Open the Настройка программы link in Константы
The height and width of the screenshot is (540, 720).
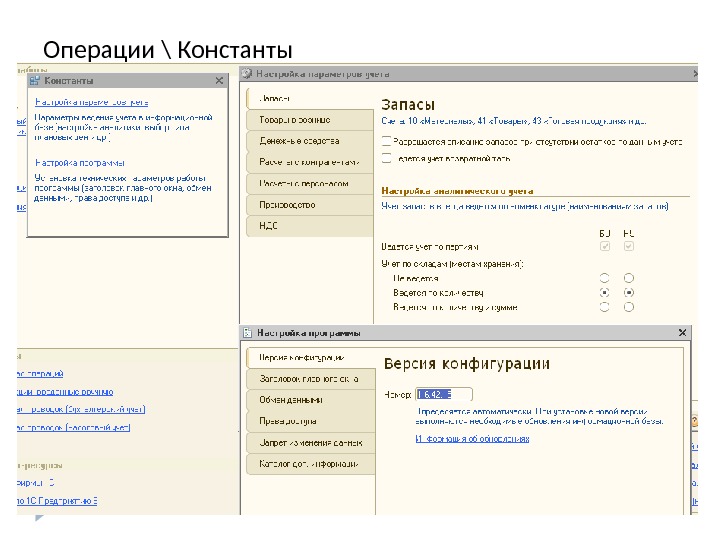pyautogui.click(x=80, y=163)
